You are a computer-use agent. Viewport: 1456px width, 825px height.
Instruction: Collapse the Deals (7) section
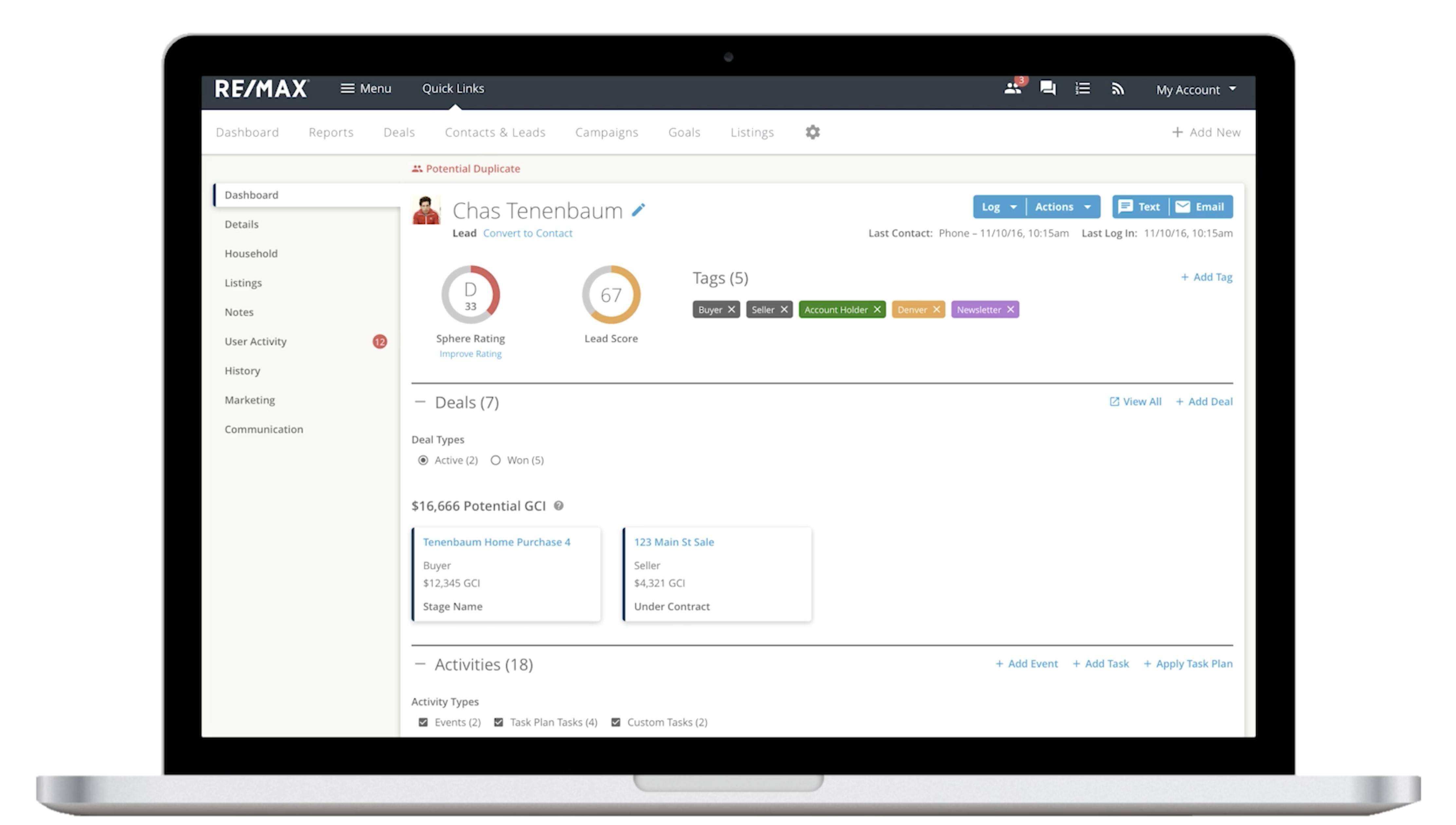[421, 402]
